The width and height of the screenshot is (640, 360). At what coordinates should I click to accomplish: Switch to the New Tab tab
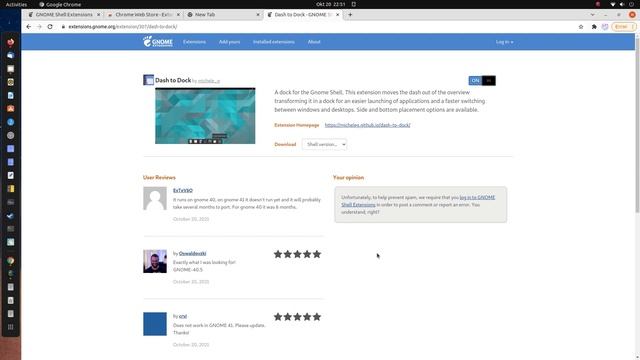pos(222,15)
